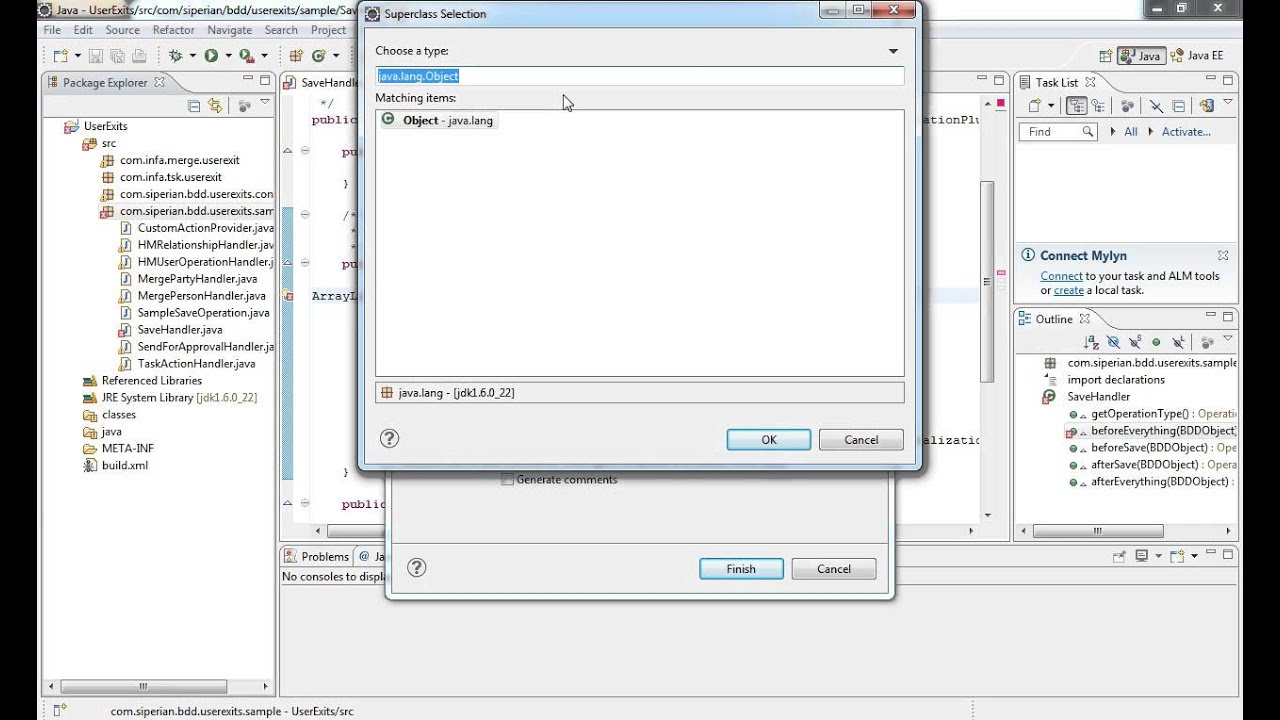The width and height of the screenshot is (1280, 720).
Task: Click the create local task link
Action: [1068, 290]
